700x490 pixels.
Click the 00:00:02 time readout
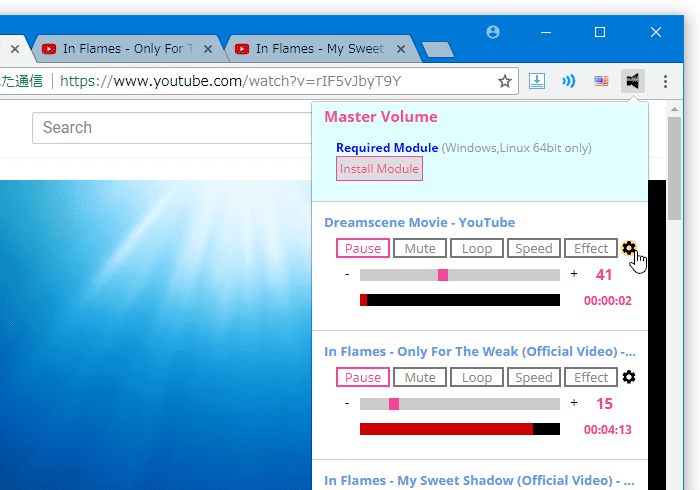point(608,300)
